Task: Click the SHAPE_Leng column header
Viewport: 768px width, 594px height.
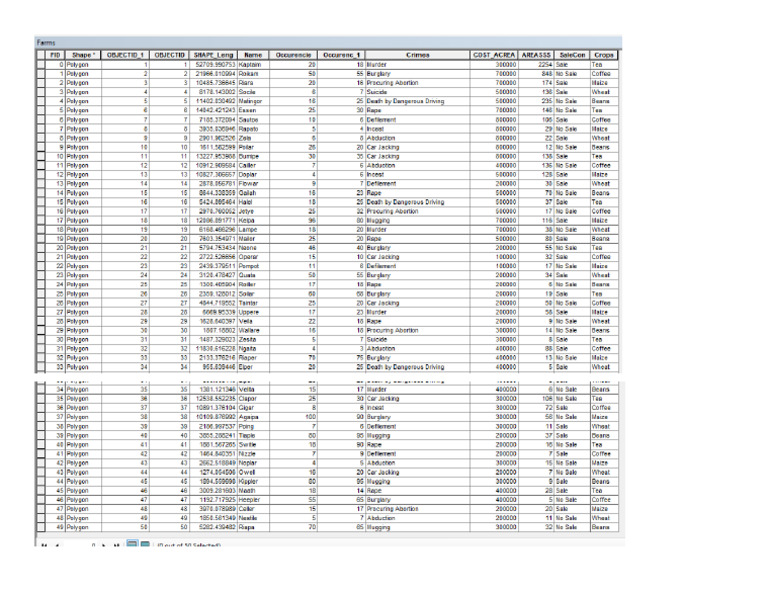Action: point(213,55)
